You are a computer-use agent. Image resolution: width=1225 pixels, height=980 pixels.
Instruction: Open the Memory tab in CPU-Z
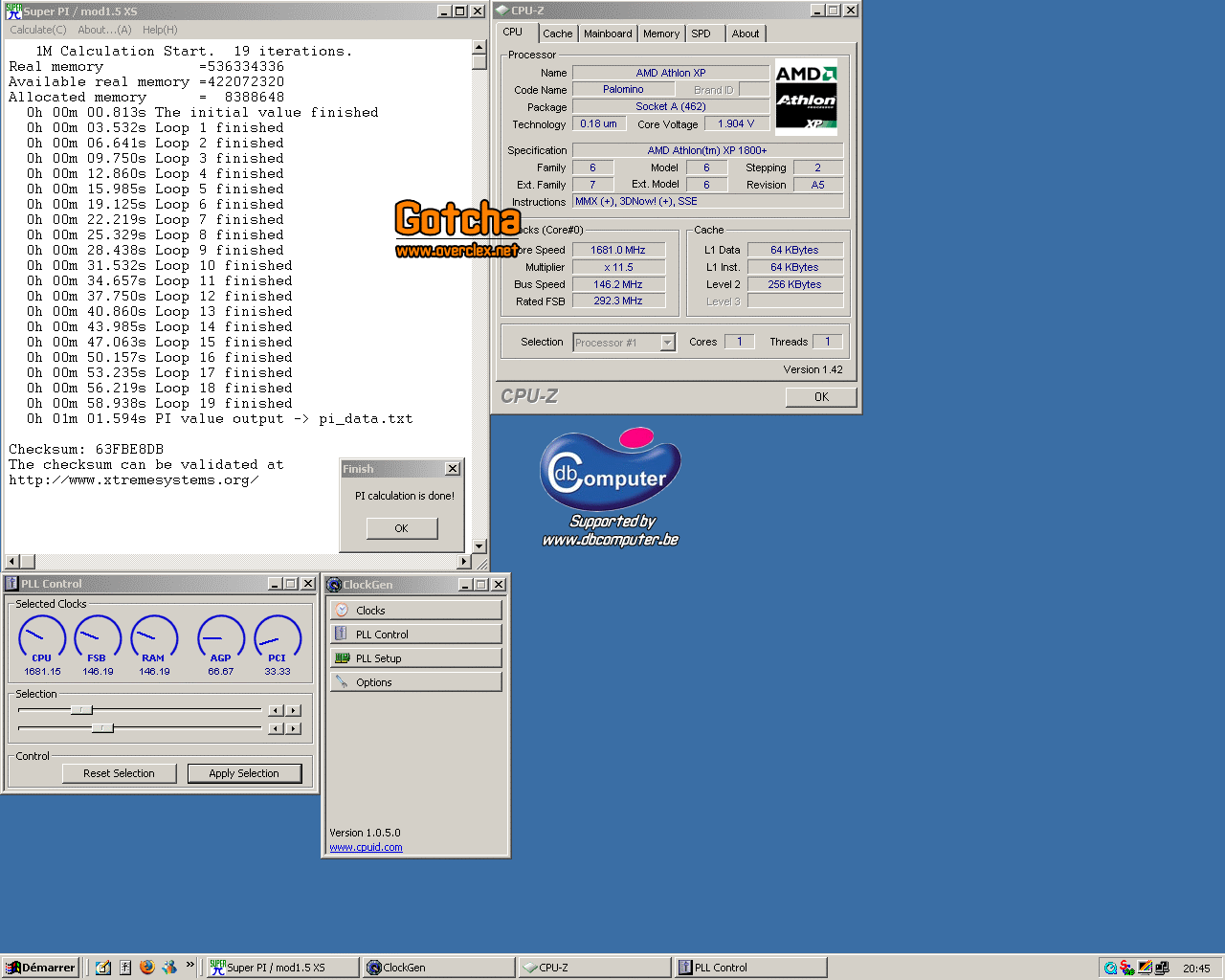click(661, 33)
